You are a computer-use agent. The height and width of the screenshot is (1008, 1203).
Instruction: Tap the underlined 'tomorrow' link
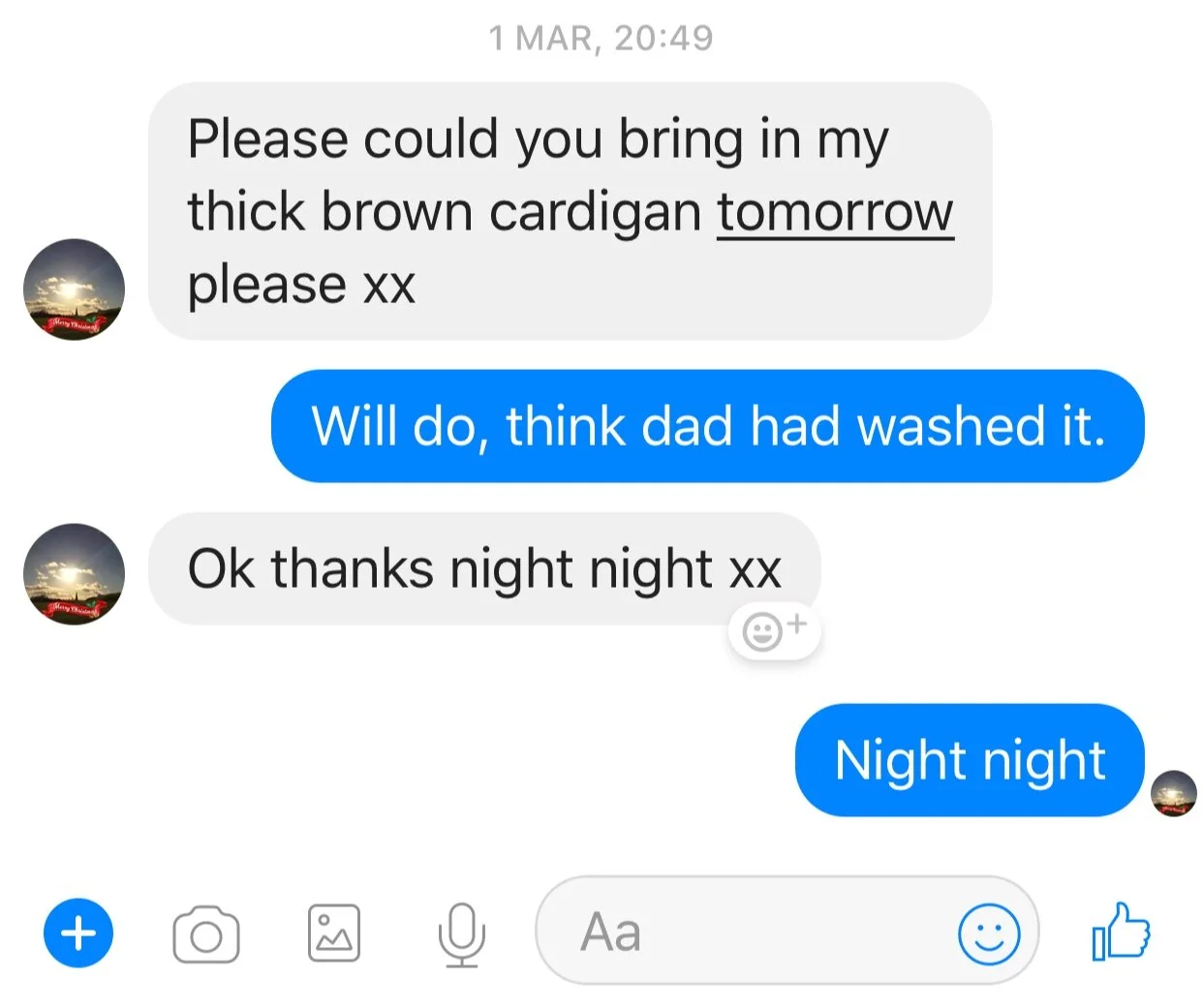point(835,212)
